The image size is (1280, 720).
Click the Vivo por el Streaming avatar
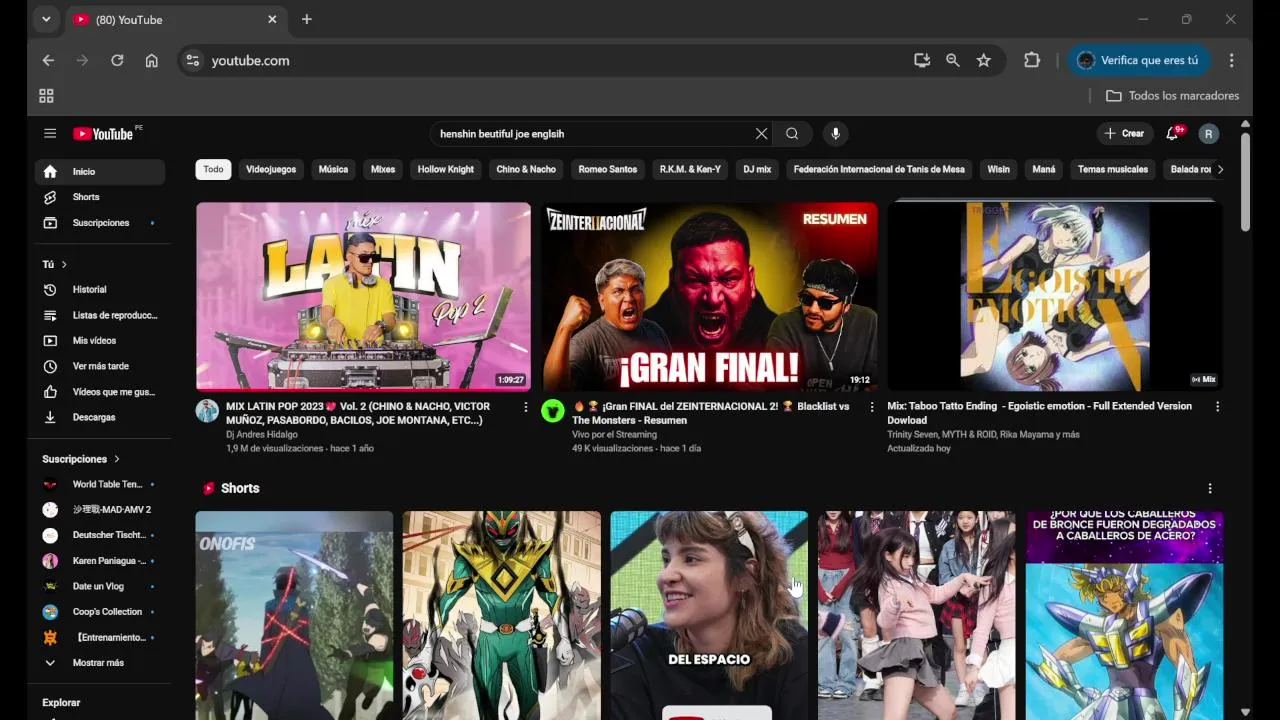[x=553, y=411]
